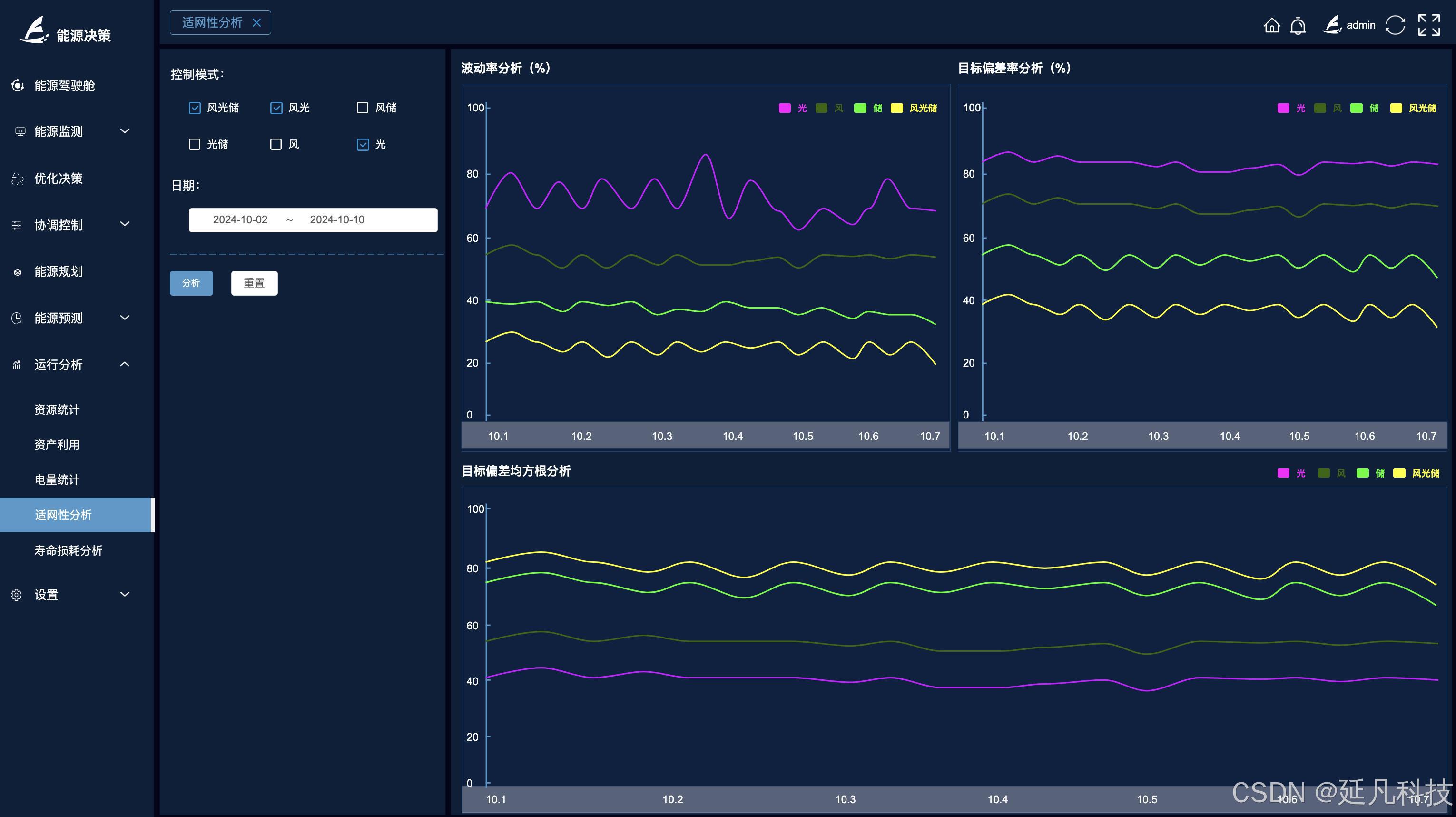Click the 分析 button
Screen dimensions: 1456x817
pyautogui.click(x=191, y=283)
